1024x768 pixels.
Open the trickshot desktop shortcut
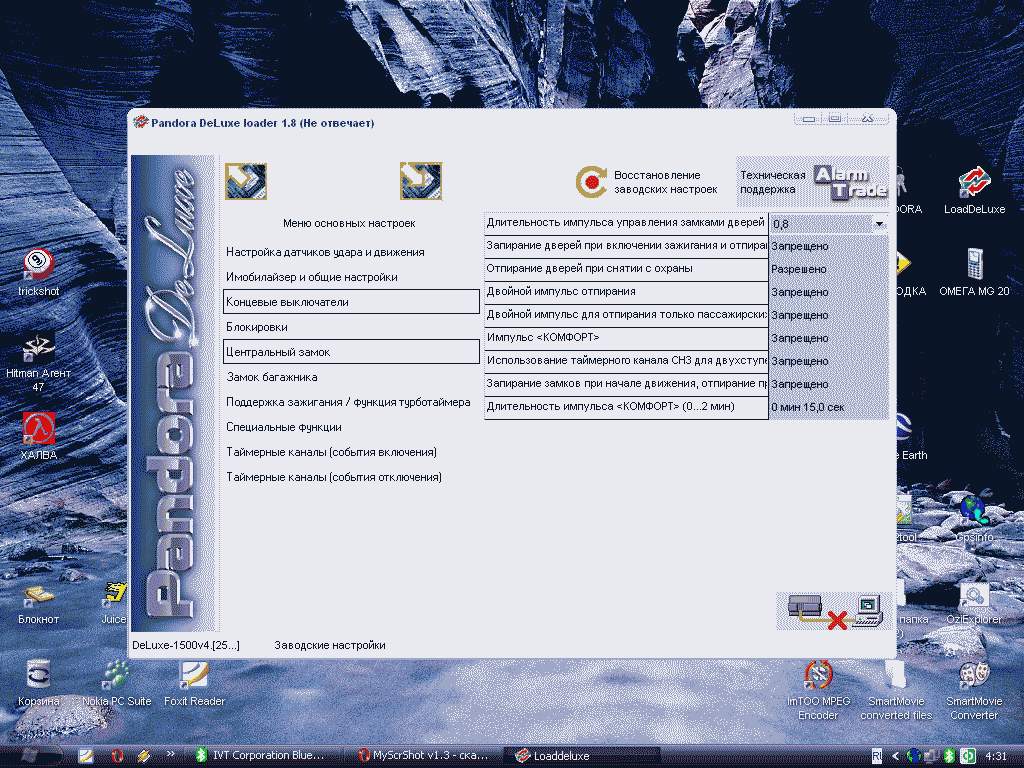coord(39,267)
